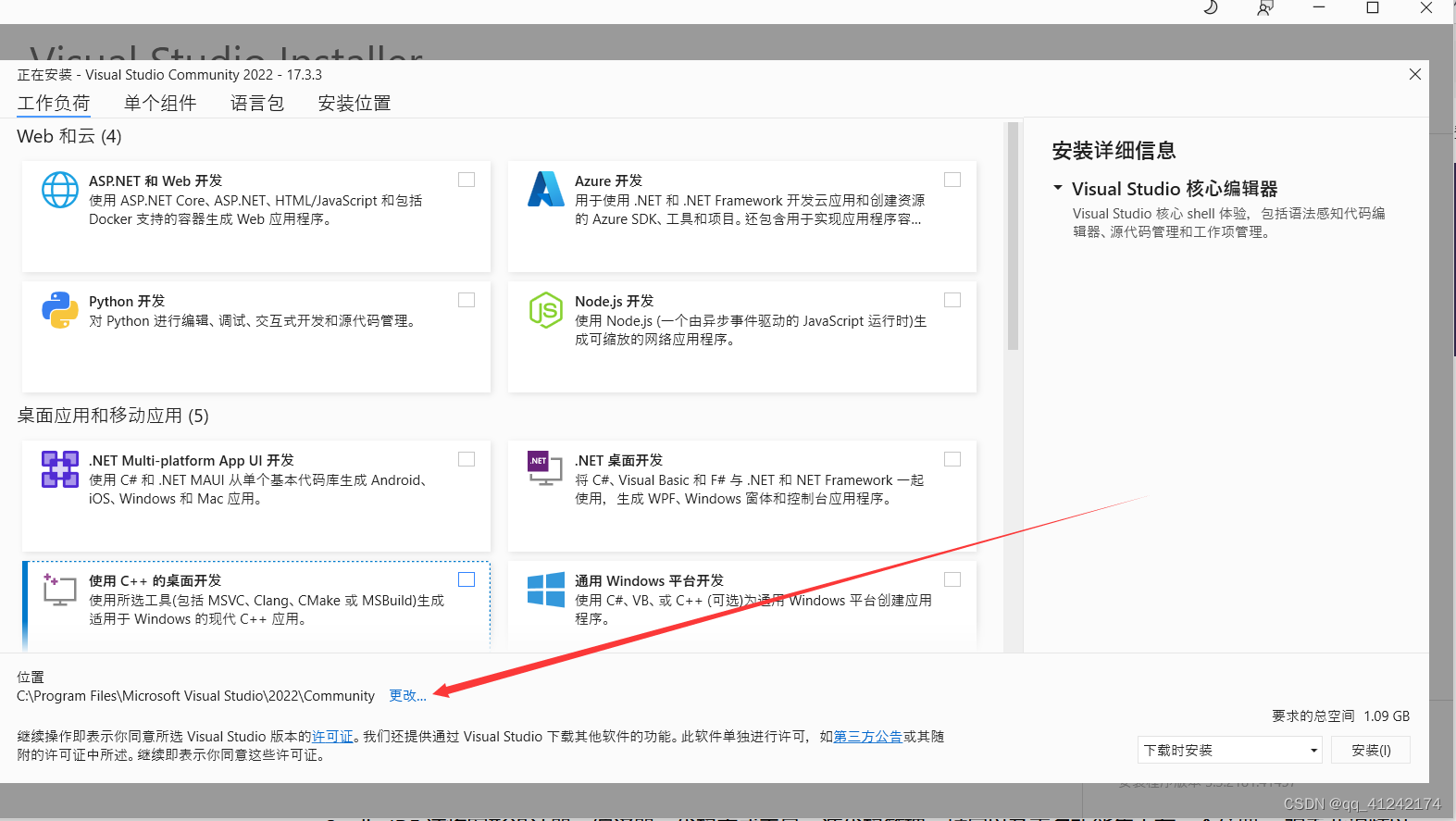Viewport: 1456px width, 821px height.
Task: Open the 语言包 tab
Action: click(257, 104)
